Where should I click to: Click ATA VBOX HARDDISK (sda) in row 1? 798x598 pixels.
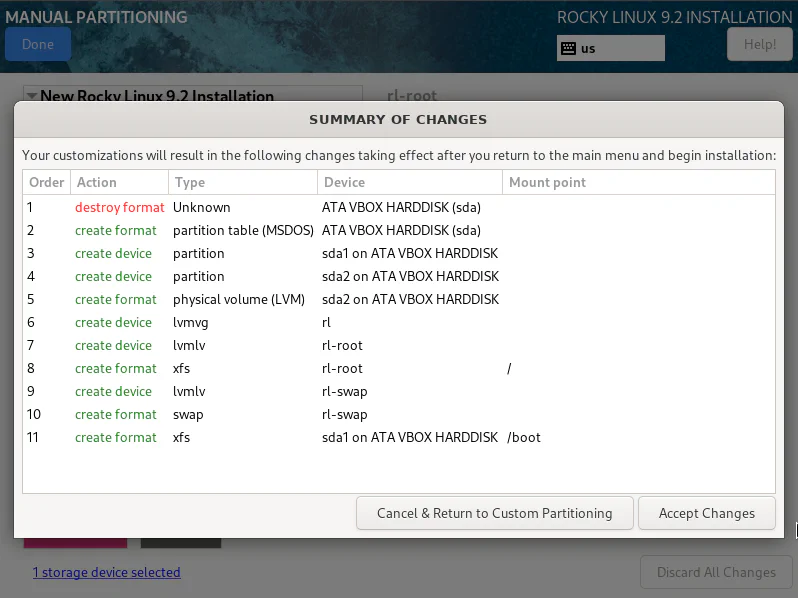tap(401, 207)
